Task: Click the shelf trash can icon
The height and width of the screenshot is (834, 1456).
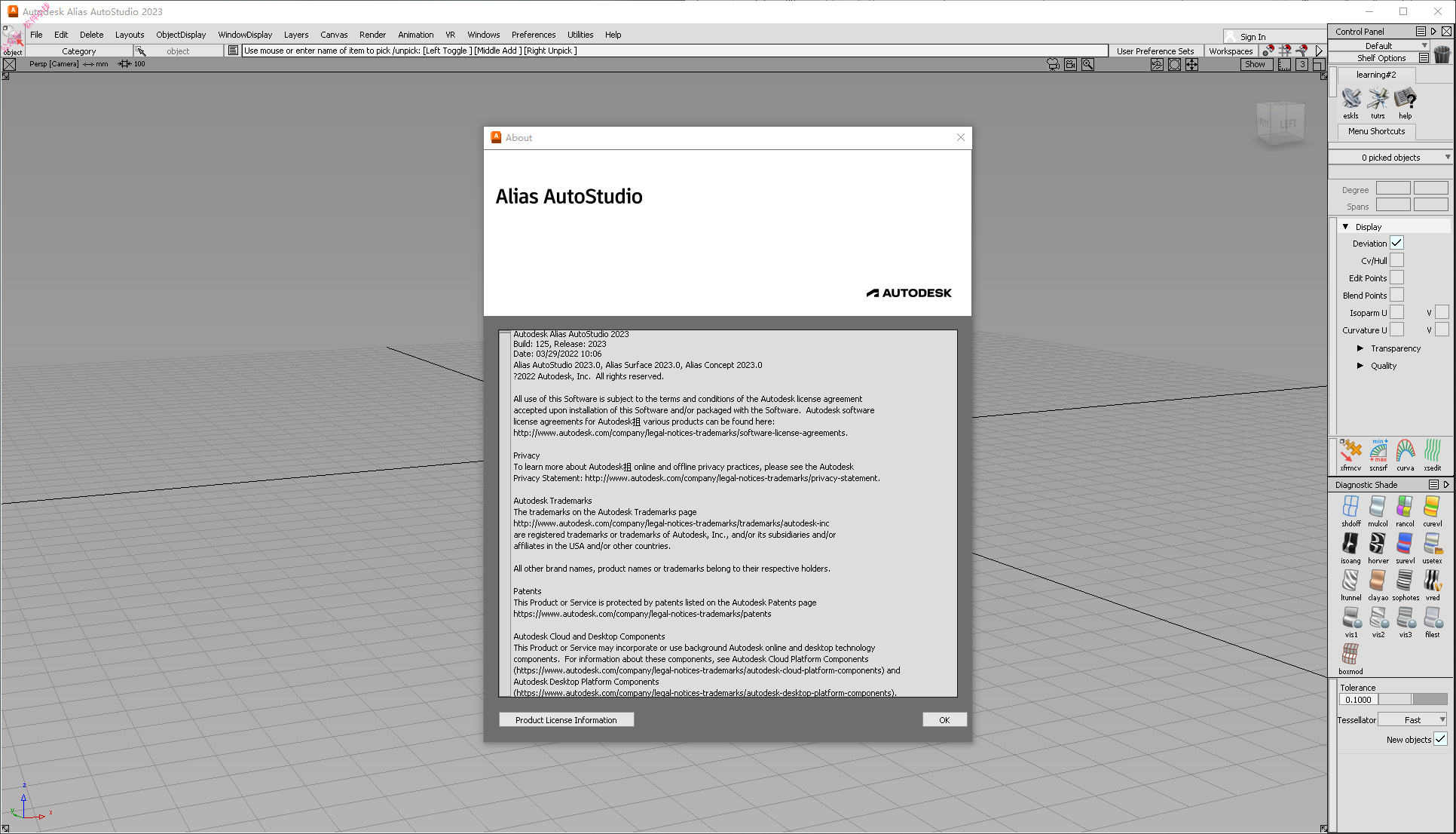Action: 1442,54
